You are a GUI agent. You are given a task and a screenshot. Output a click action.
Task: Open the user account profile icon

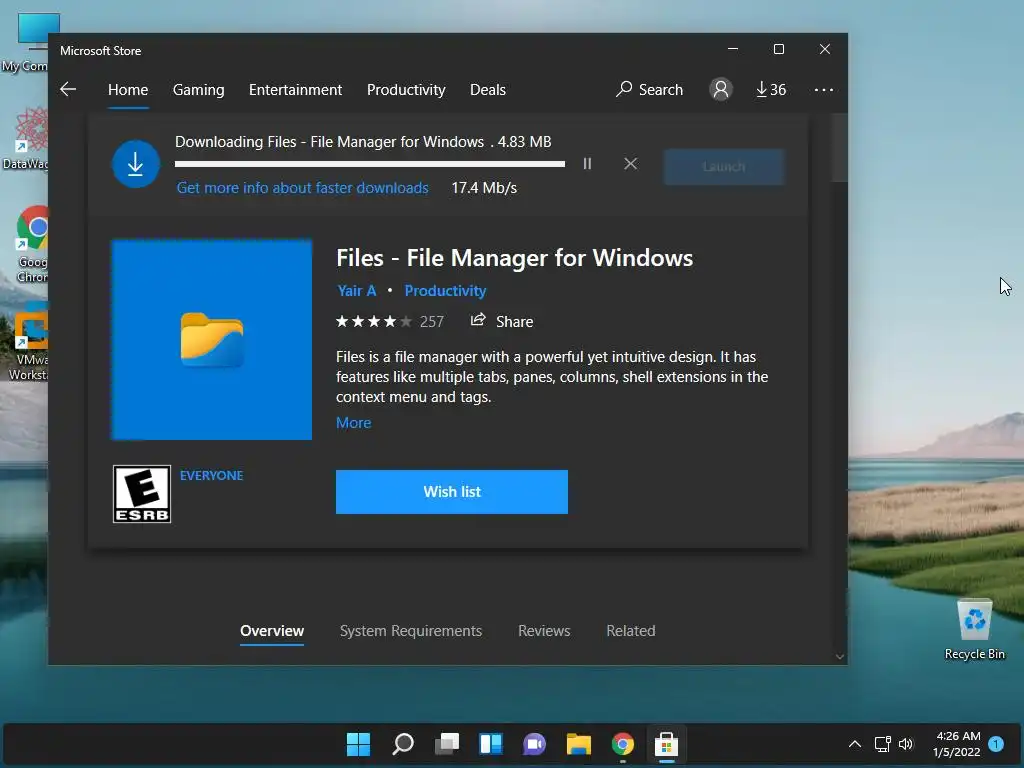(720, 89)
